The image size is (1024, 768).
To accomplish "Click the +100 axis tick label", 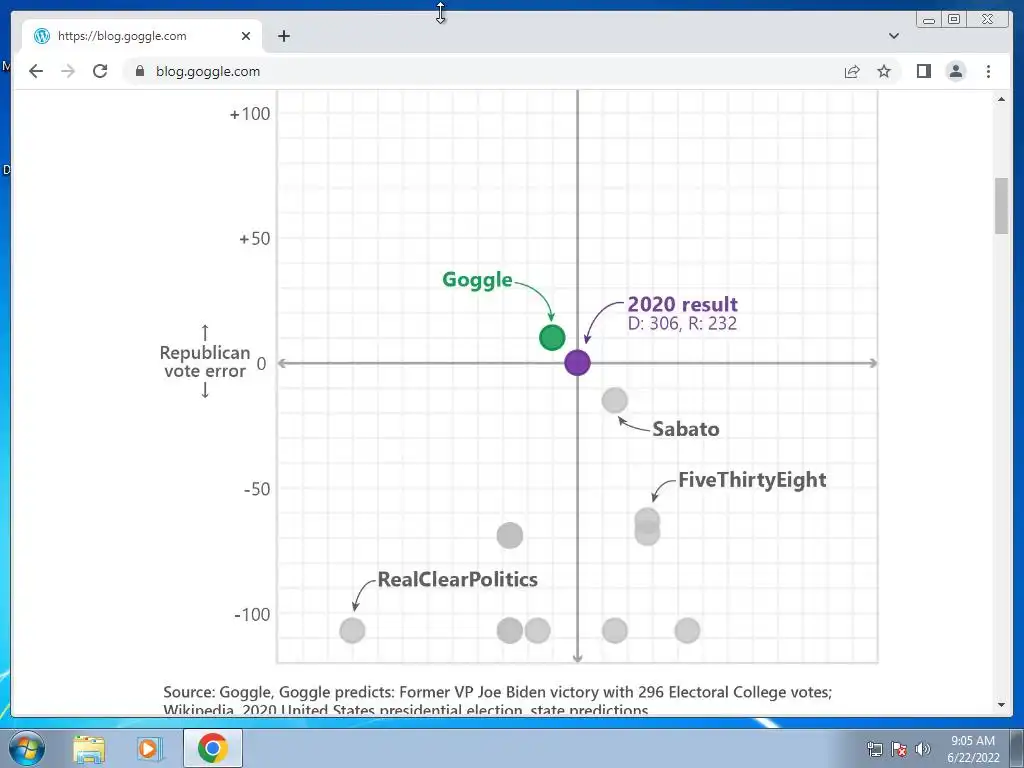I will tap(249, 114).
